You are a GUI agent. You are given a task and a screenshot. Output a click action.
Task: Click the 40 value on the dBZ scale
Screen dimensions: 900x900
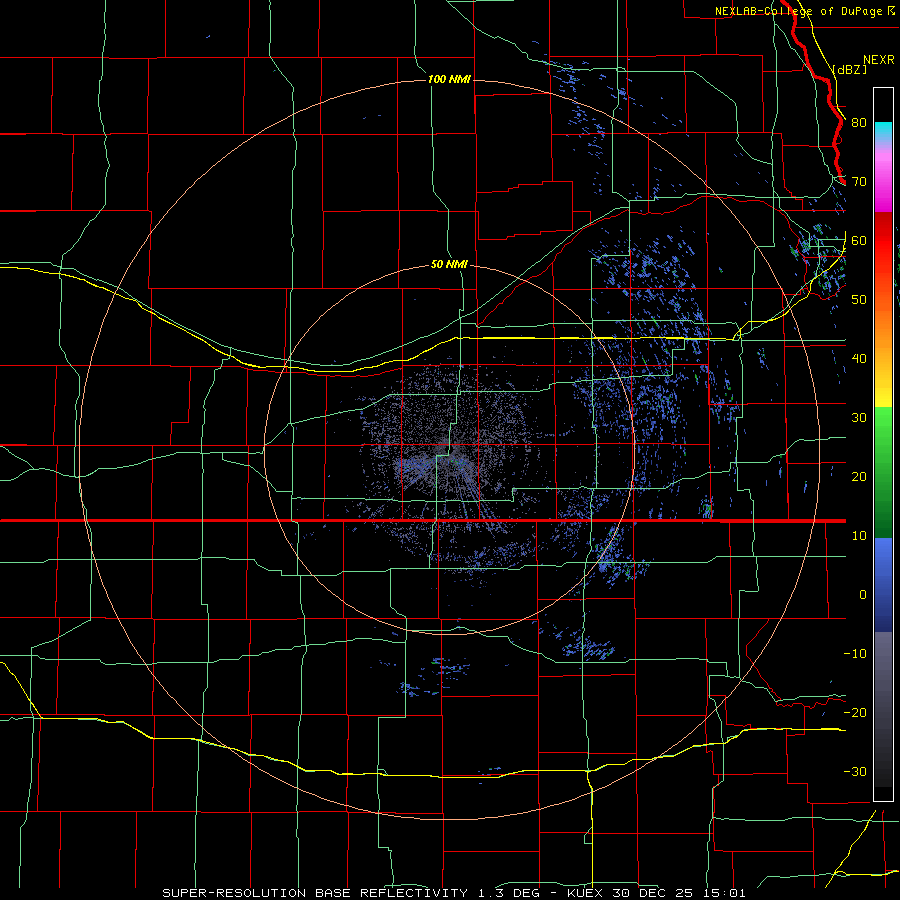pyautogui.click(x=859, y=359)
